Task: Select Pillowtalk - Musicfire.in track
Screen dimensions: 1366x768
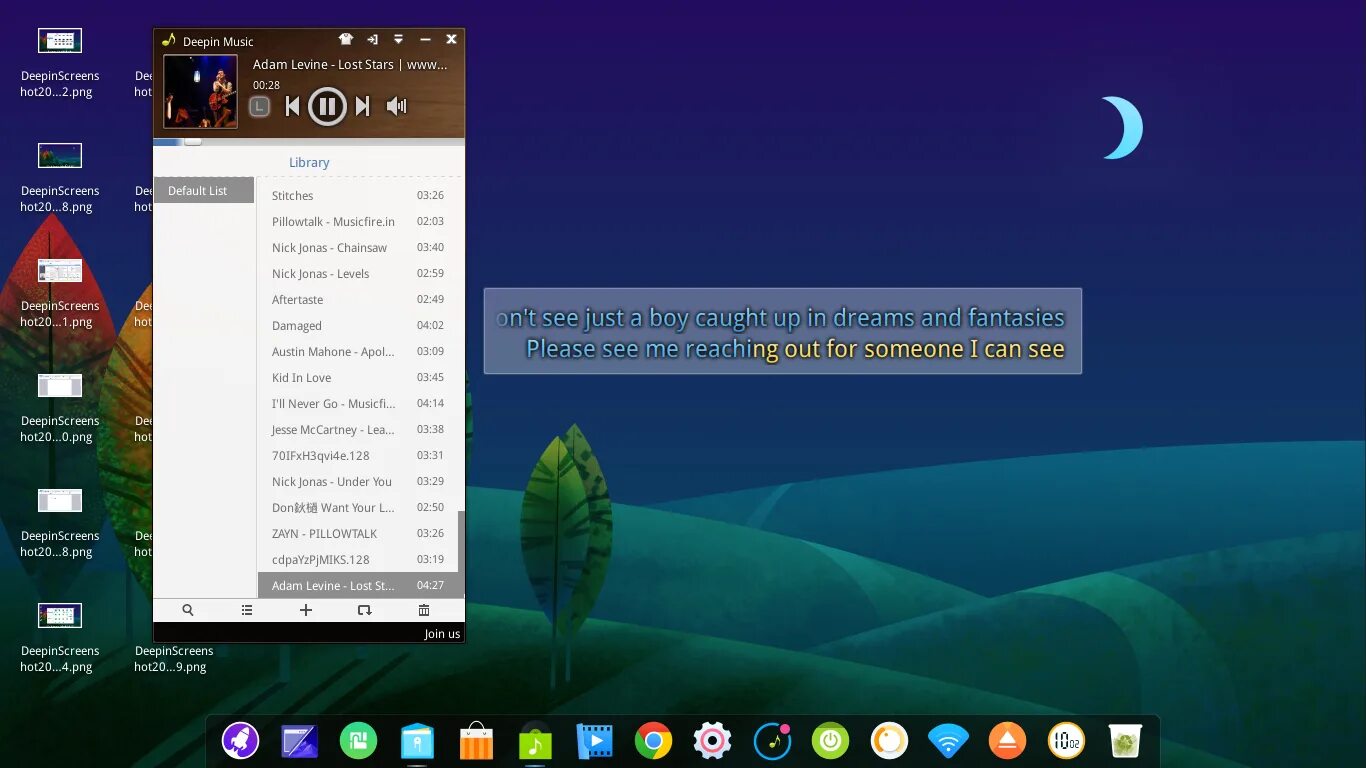Action: pyautogui.click(x=357, y=222)
